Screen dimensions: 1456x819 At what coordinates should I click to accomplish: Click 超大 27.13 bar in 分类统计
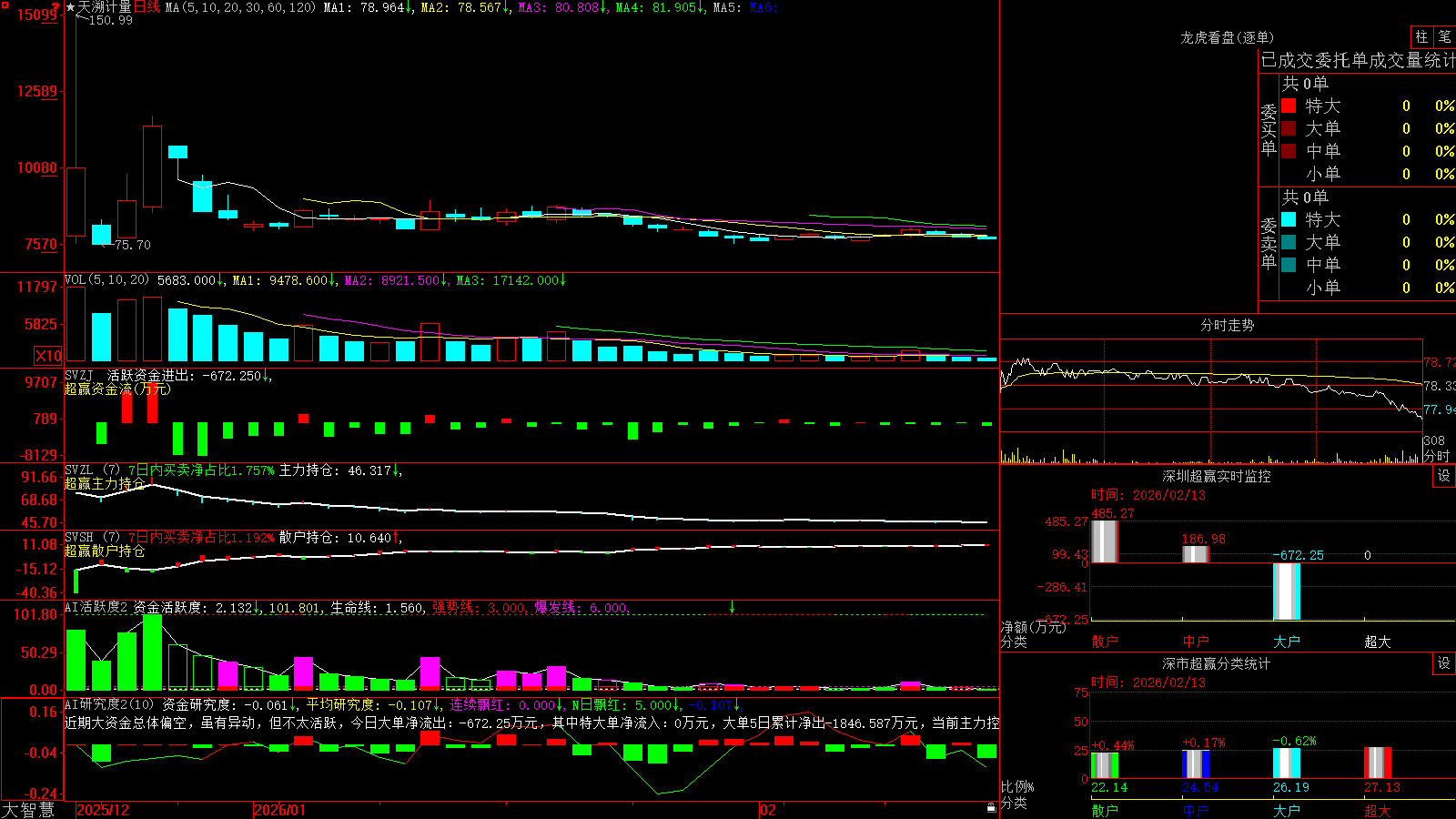[1377, 763]
